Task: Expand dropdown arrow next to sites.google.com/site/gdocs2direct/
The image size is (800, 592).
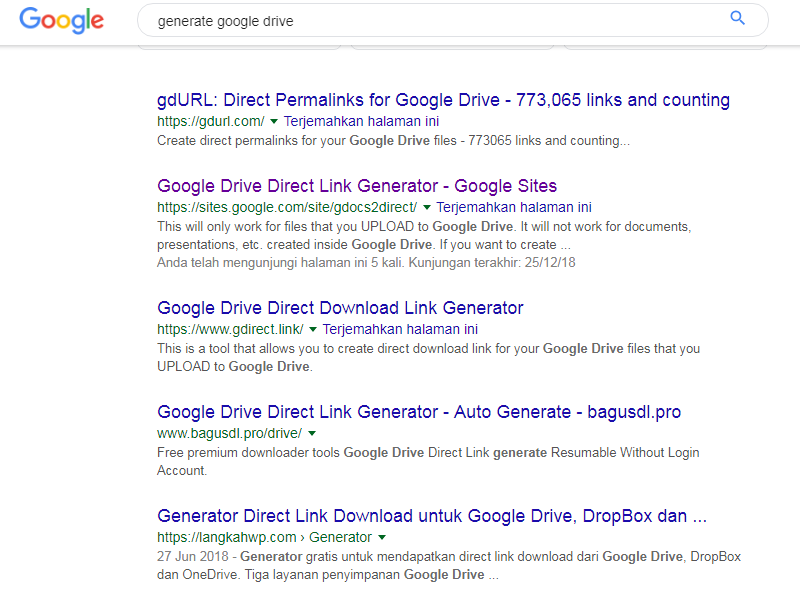Action: click(427, 207)
